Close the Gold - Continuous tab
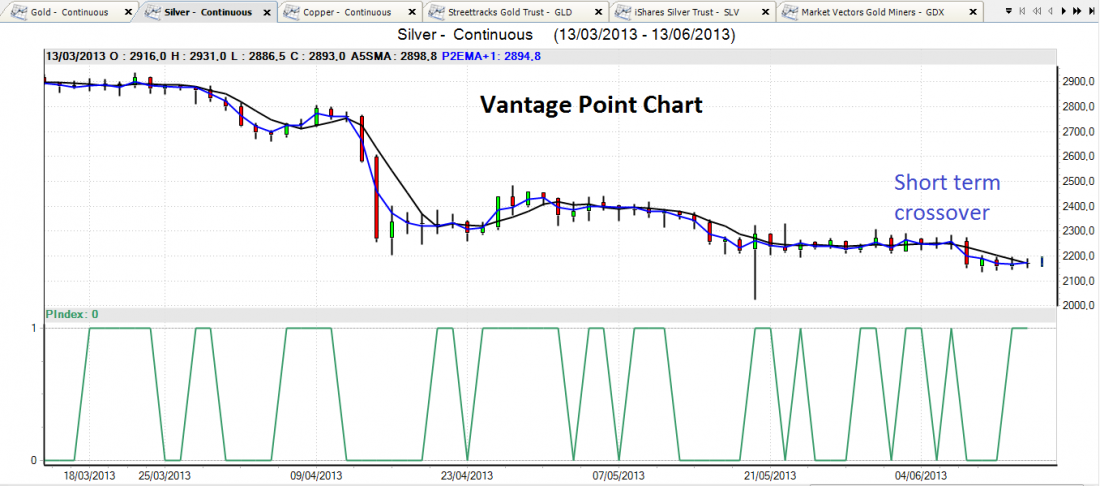 click(127, 12)
